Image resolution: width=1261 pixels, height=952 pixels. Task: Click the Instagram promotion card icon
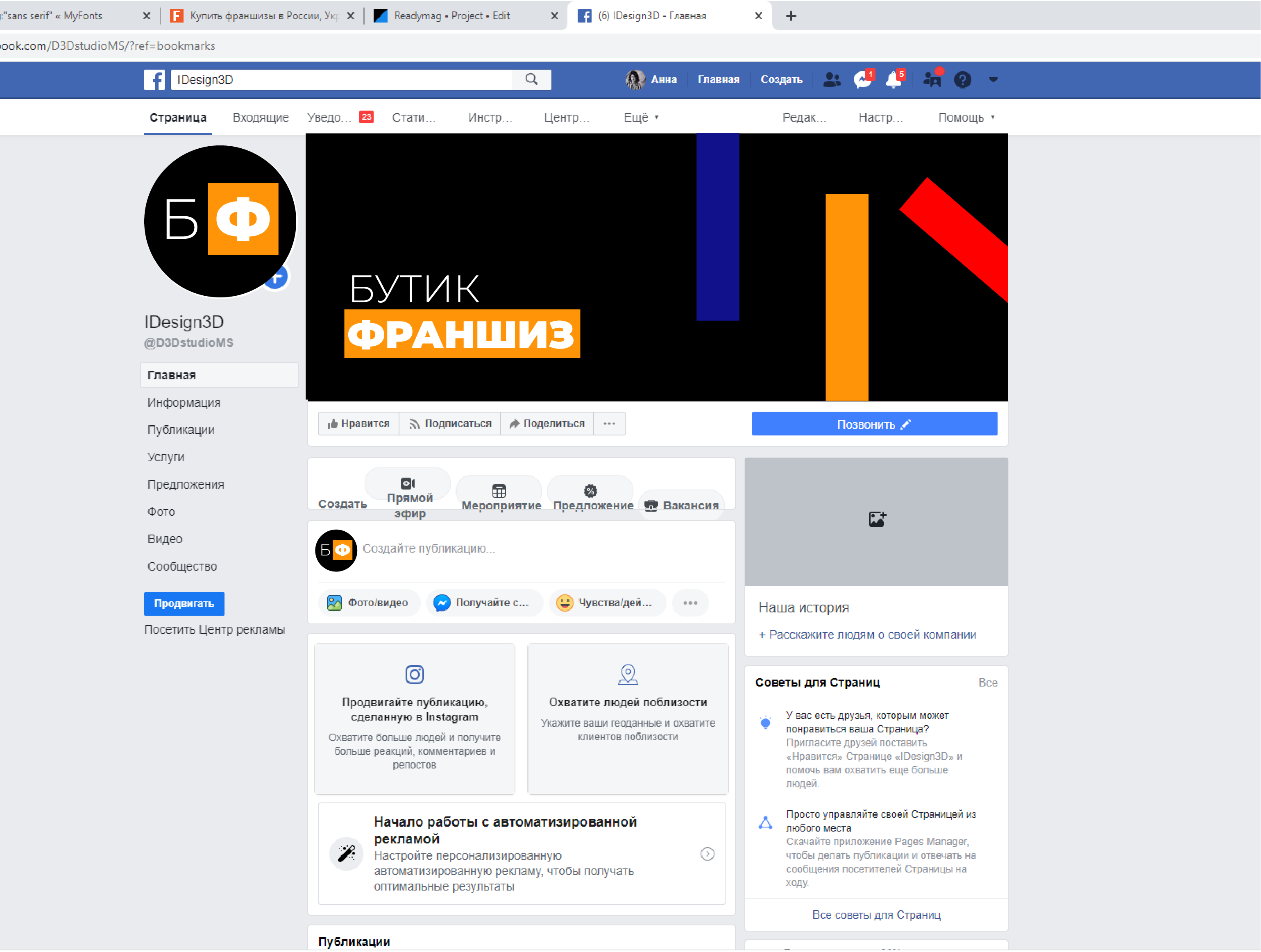415,674
